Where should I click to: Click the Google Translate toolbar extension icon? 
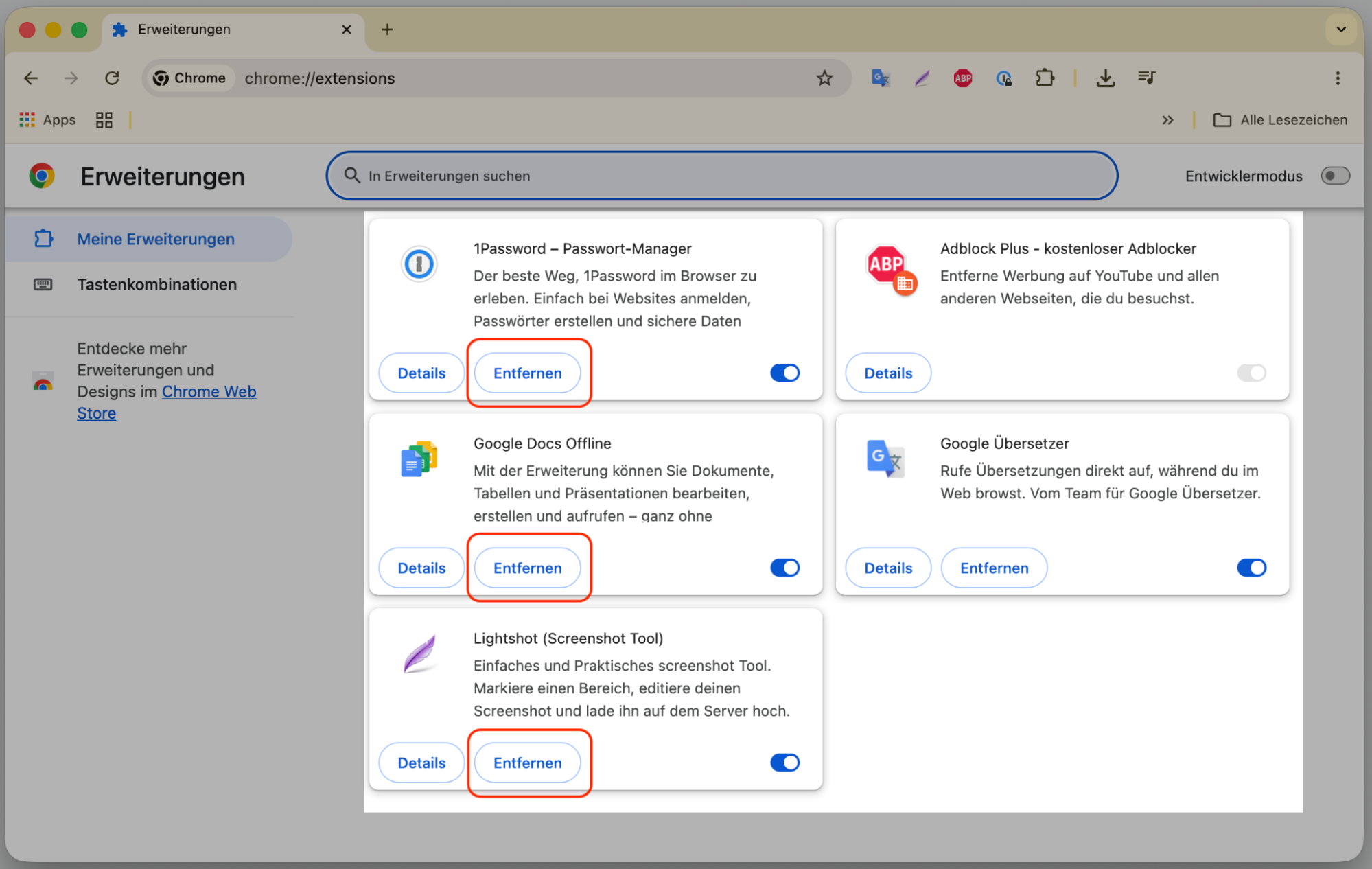pos(880,78)
